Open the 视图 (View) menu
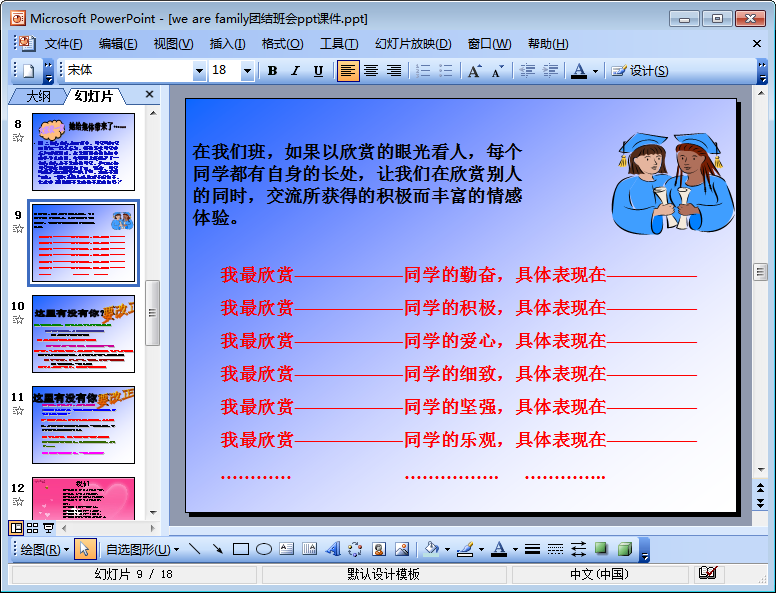This screenshot has height=593, width=776. (173, 44)
